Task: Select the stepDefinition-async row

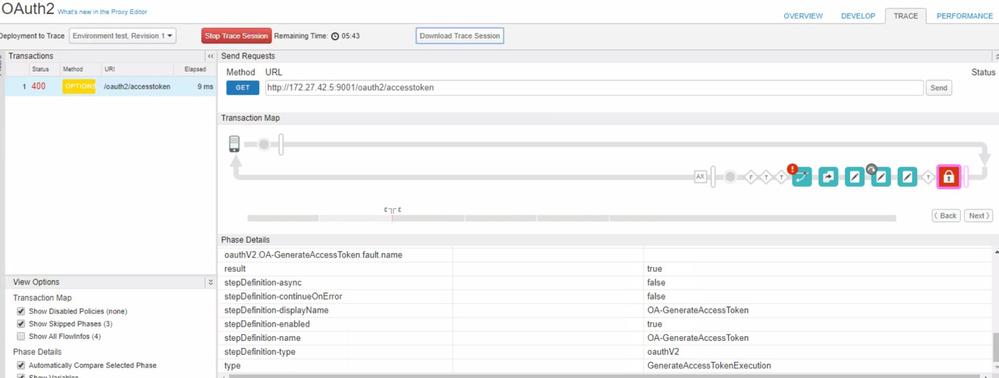Action: (x=605, y=283)
